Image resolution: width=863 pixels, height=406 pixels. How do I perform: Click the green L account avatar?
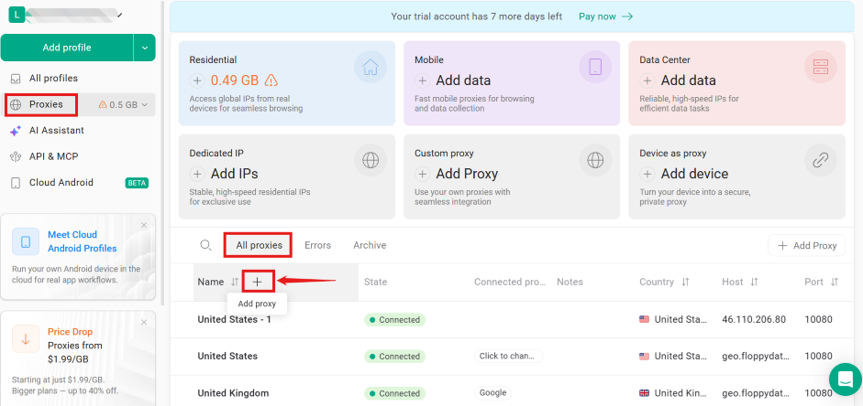coord(17,15)
